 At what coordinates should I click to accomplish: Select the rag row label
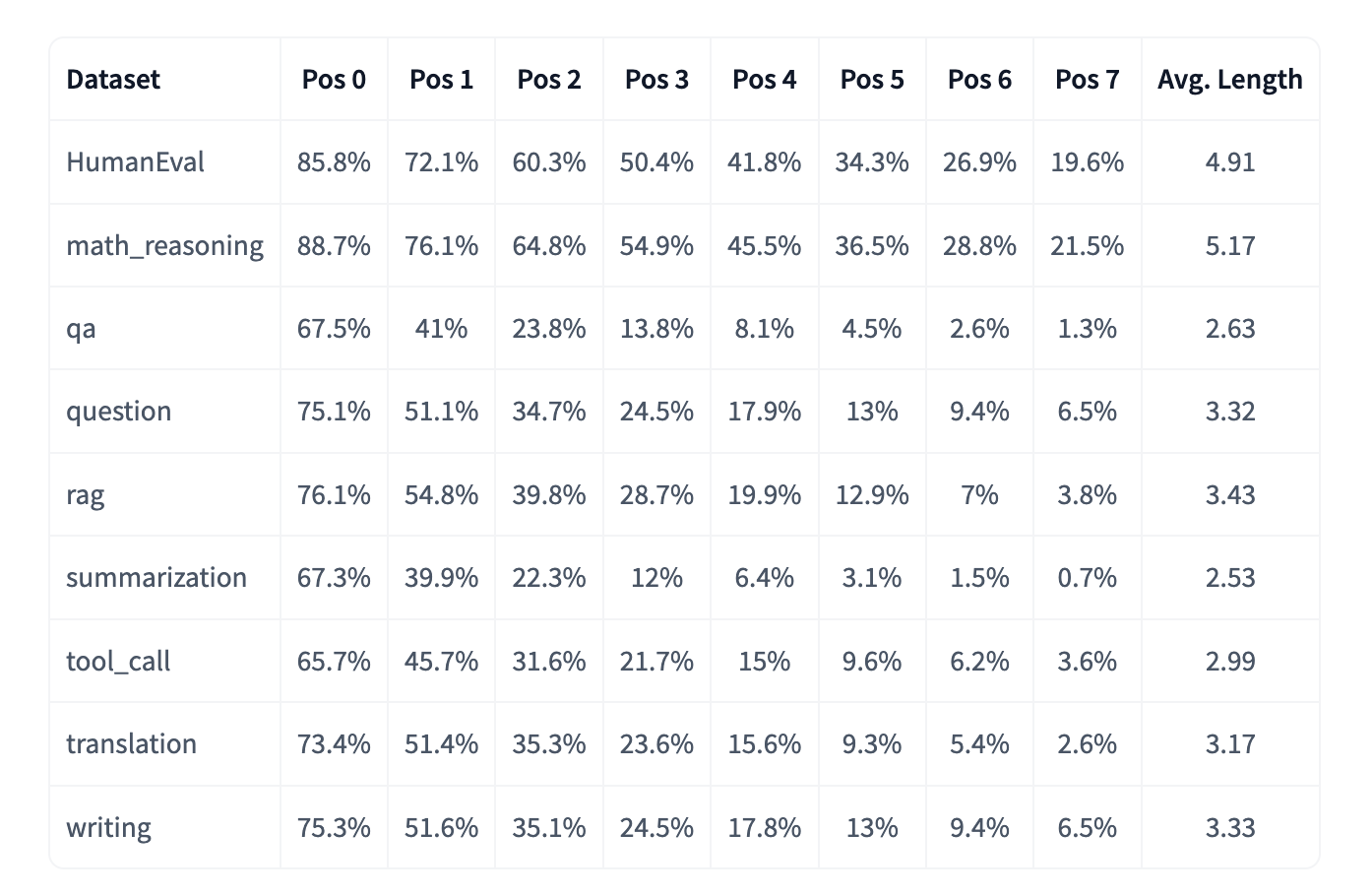tap(85, 495)
